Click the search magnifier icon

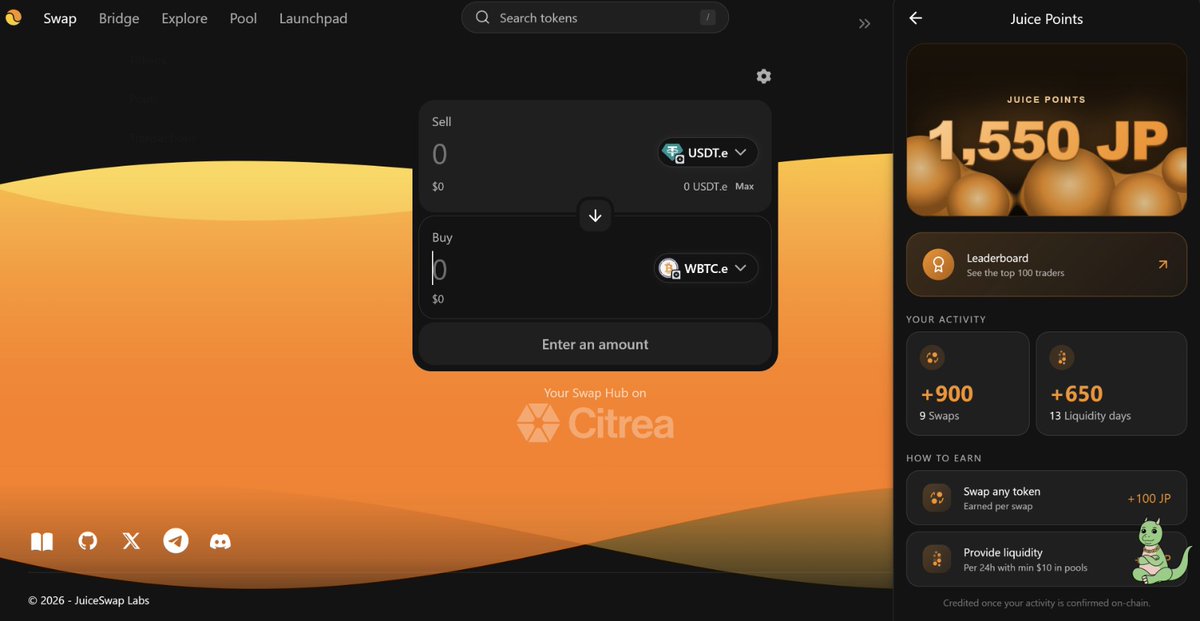(x=482, y=18)
